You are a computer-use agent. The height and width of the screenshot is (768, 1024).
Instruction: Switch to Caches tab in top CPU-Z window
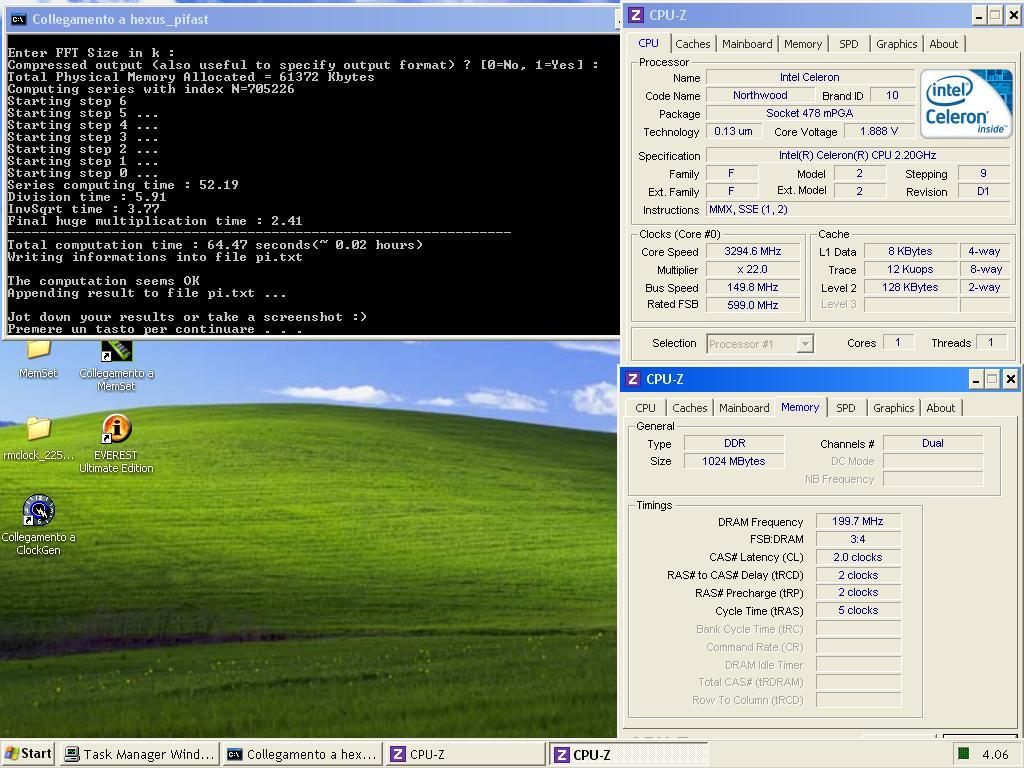click(x=692, y=44)
